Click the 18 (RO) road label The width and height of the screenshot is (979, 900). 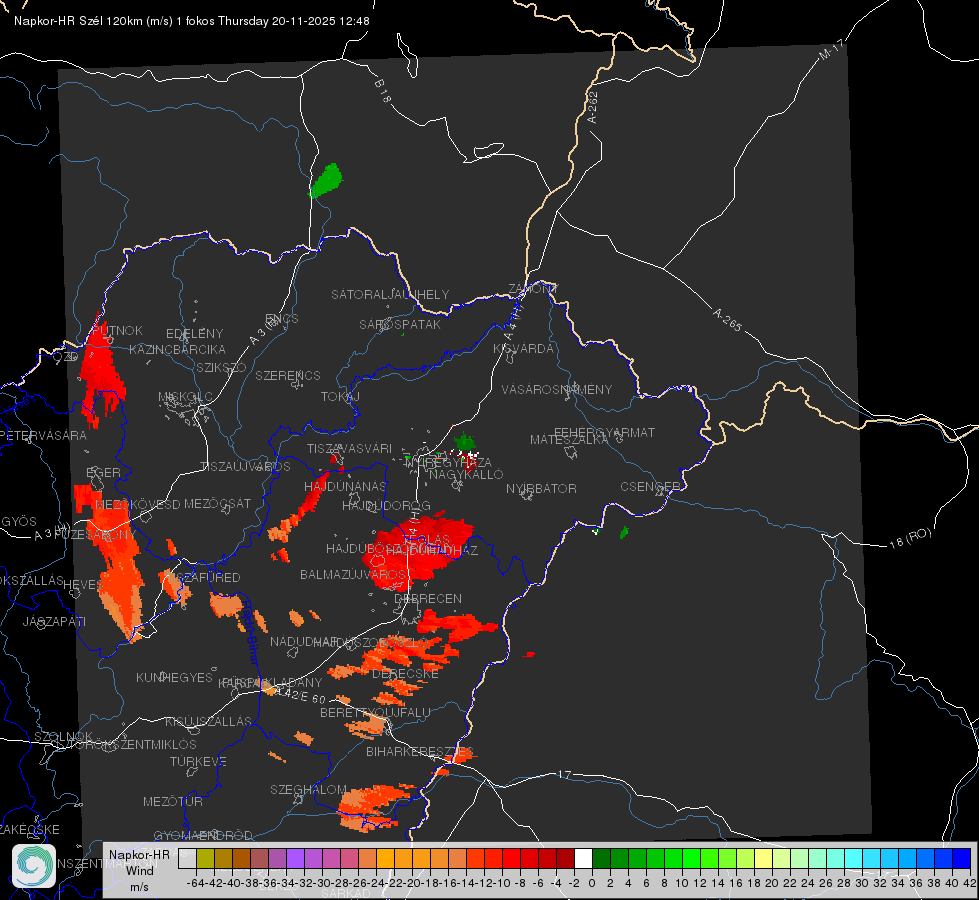[x=910, y=538]
